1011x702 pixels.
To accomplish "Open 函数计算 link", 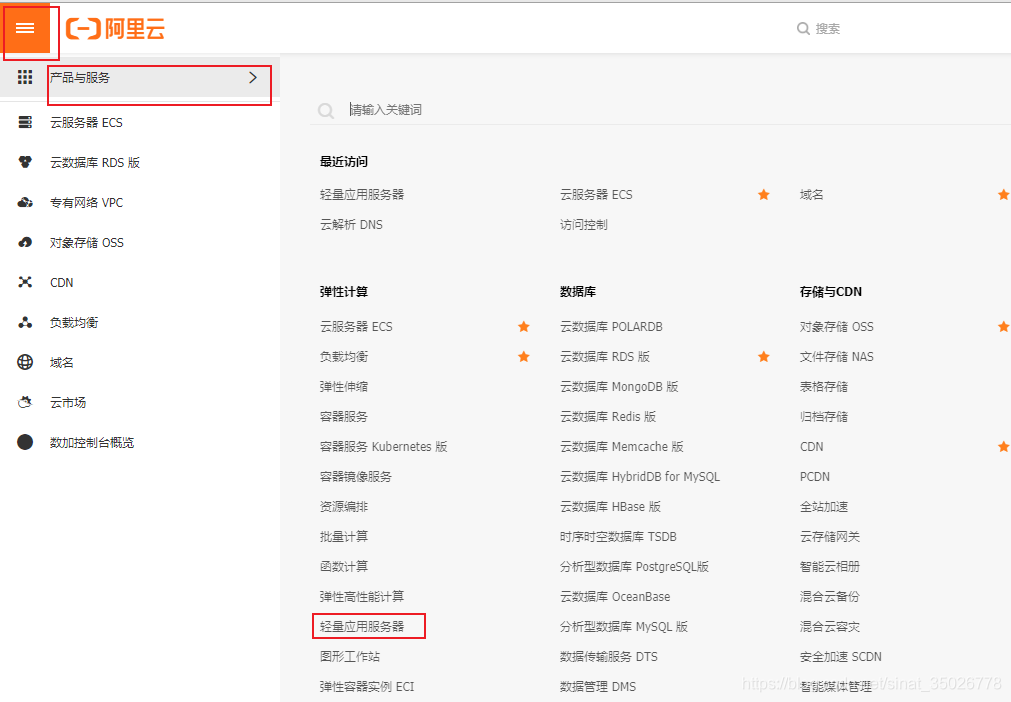I will (344, 567).
